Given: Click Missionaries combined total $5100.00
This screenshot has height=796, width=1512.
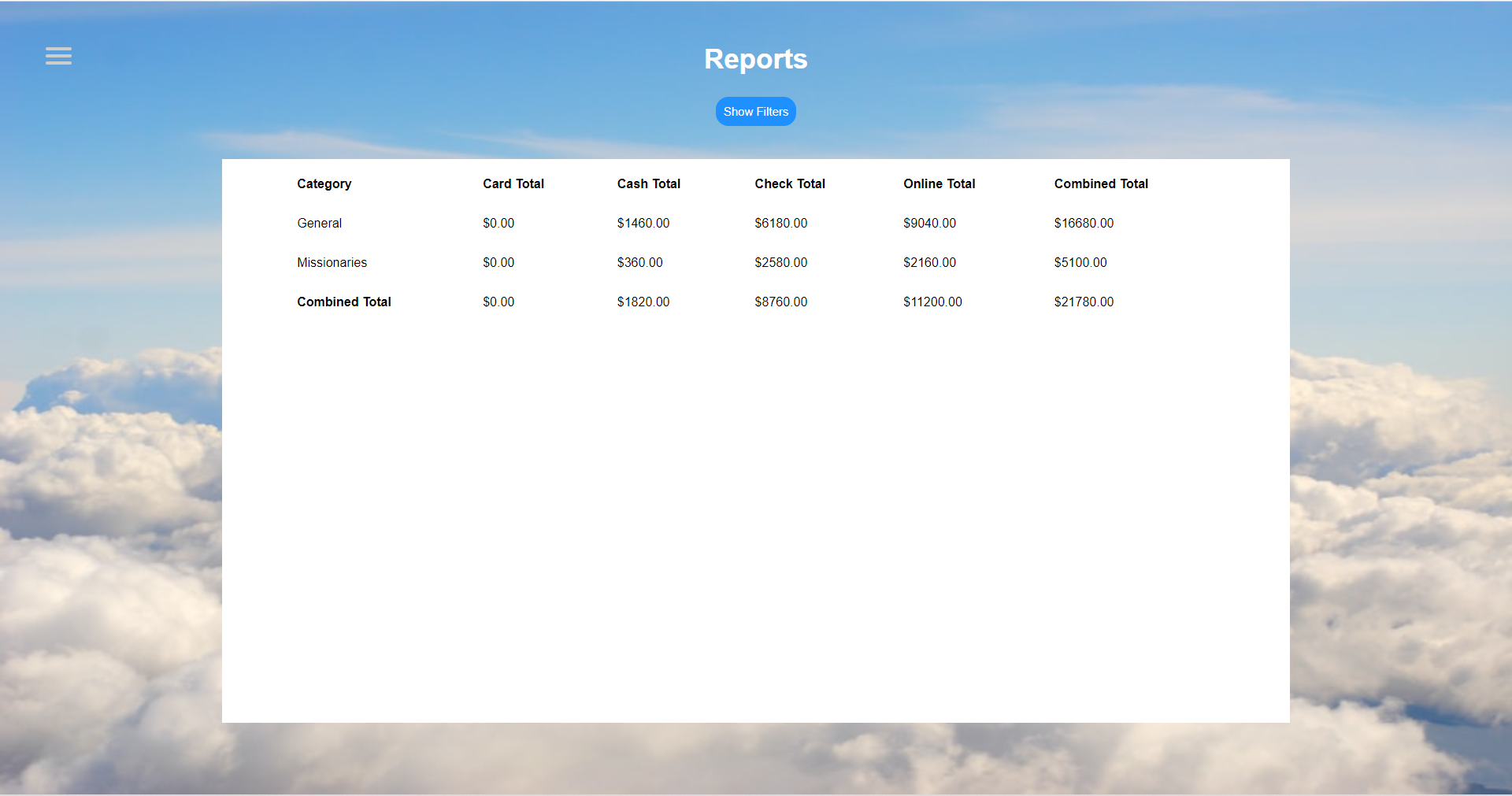Looking at the screenshot, I should [1080, 262].
